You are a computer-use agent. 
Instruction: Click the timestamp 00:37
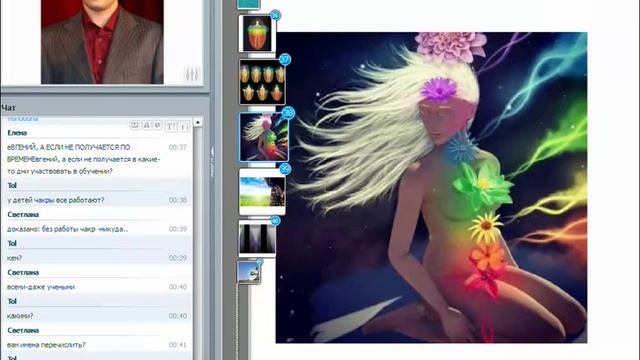[x=178, y=147]
